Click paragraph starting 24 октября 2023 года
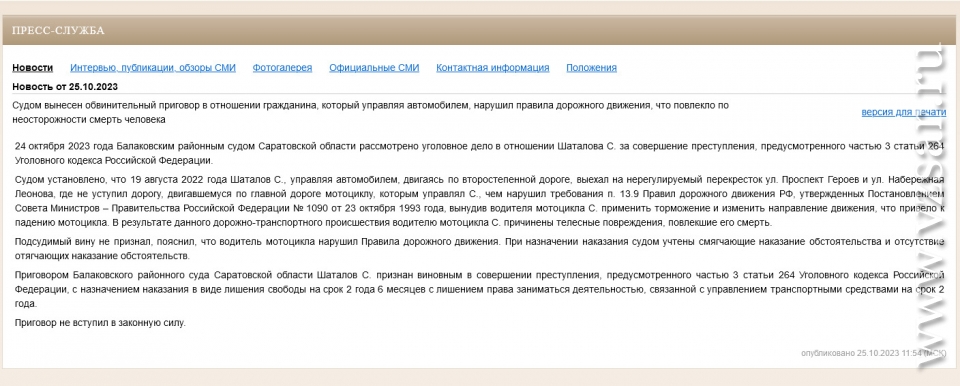The image size is (960, 386). 480,154
